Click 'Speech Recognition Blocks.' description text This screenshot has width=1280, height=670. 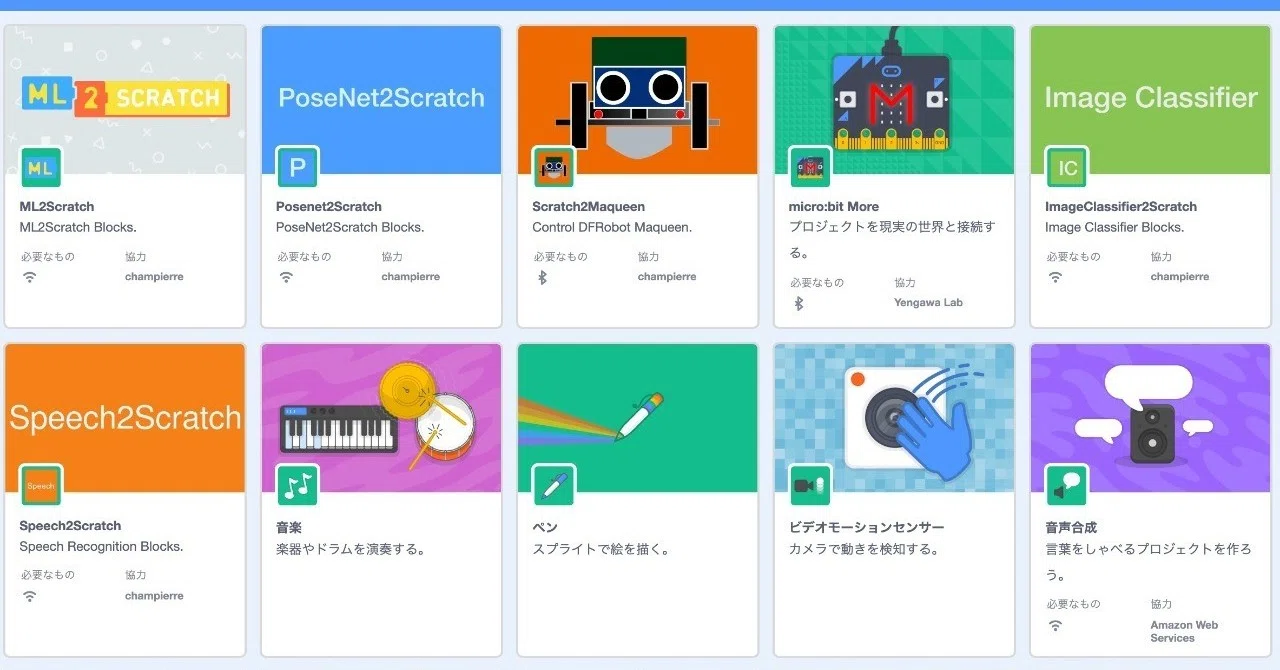click(101, 547)
